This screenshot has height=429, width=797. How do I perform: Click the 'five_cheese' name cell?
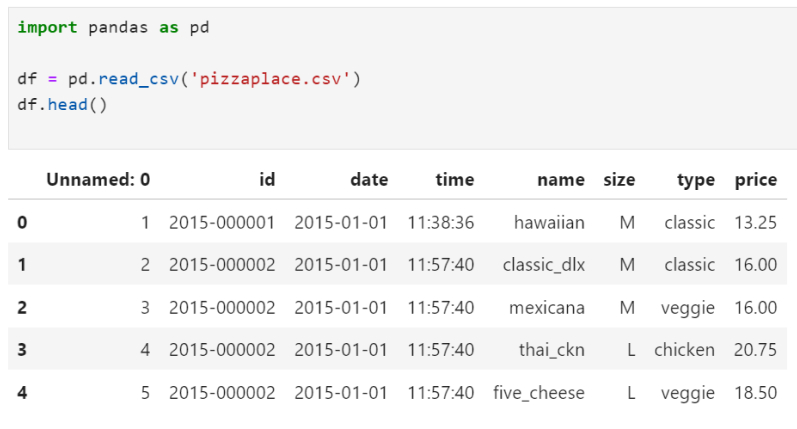[538, 393]
